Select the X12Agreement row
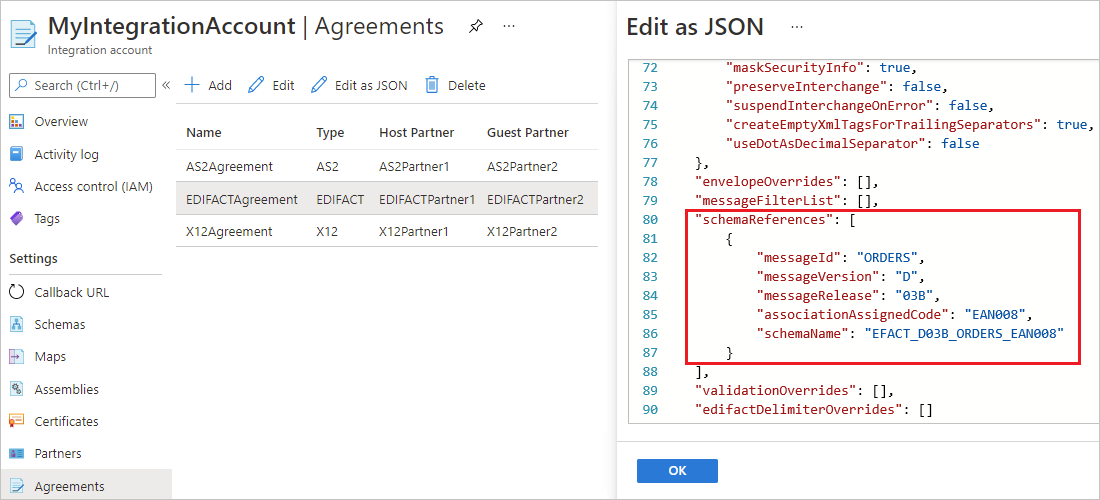The height and width of the screenshot is (500, 1100). click(x=387, y=231)
